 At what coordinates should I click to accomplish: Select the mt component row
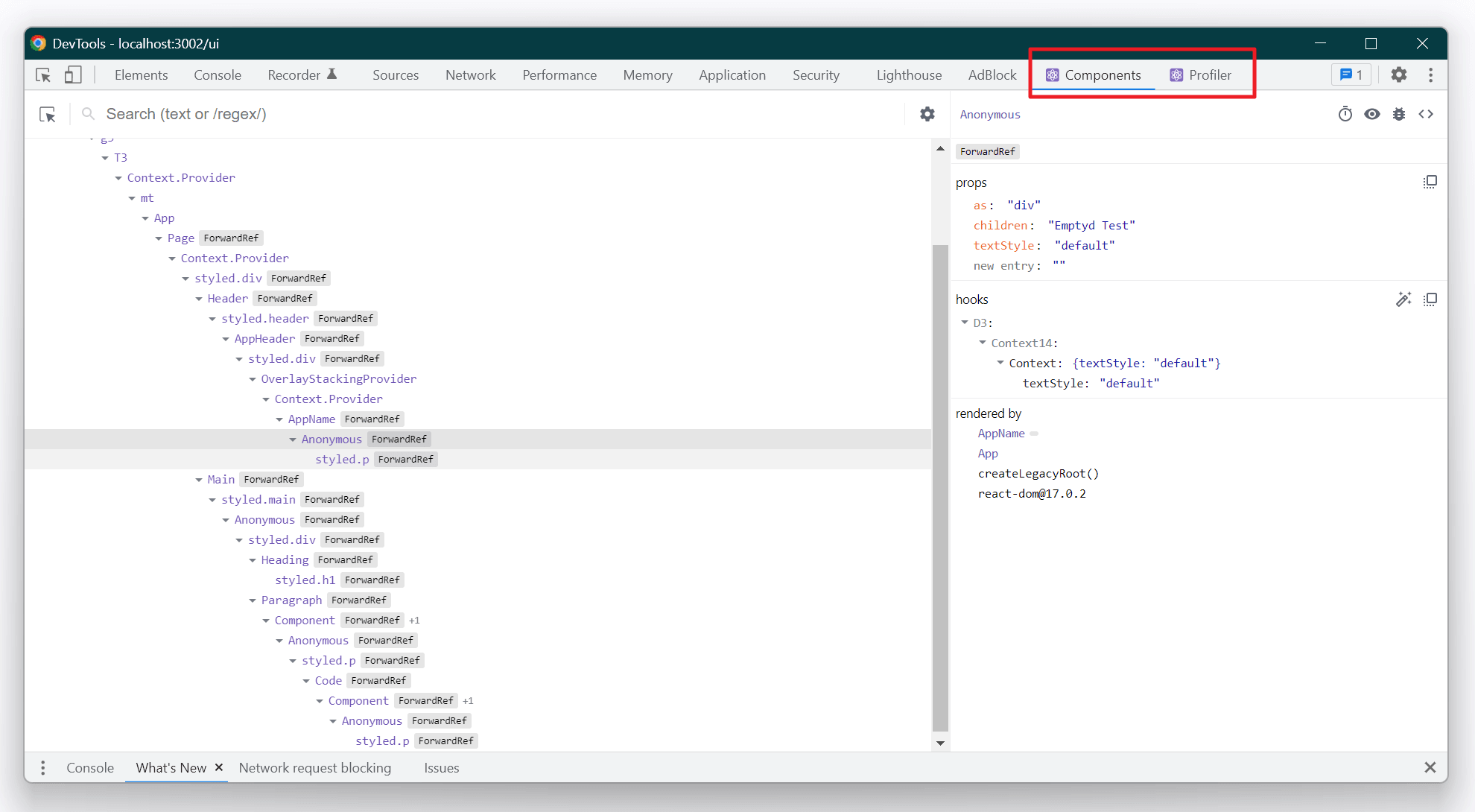pos(478,198)
